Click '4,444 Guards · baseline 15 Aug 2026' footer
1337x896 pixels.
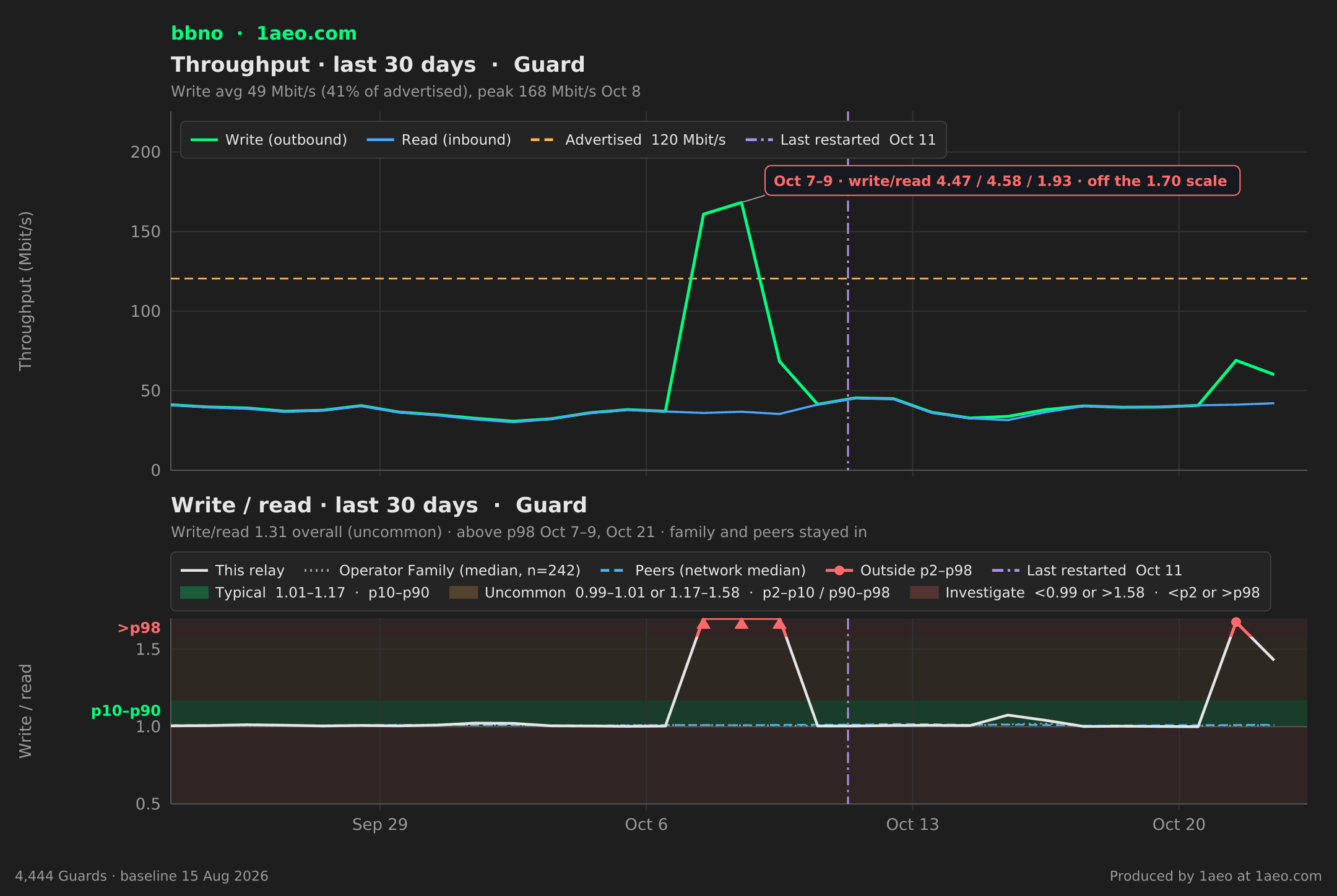click(x=142, y=876)
